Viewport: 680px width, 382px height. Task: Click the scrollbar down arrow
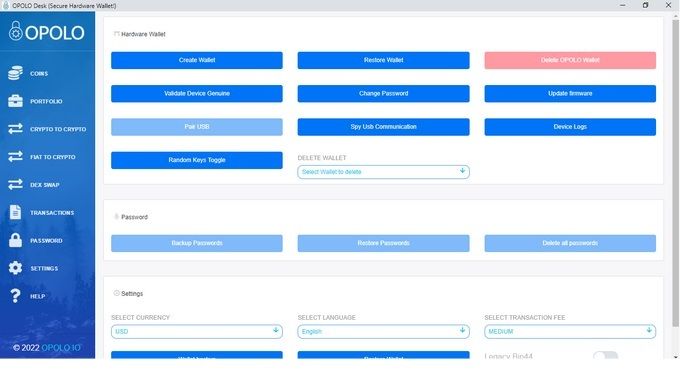(x=675, y=356)
